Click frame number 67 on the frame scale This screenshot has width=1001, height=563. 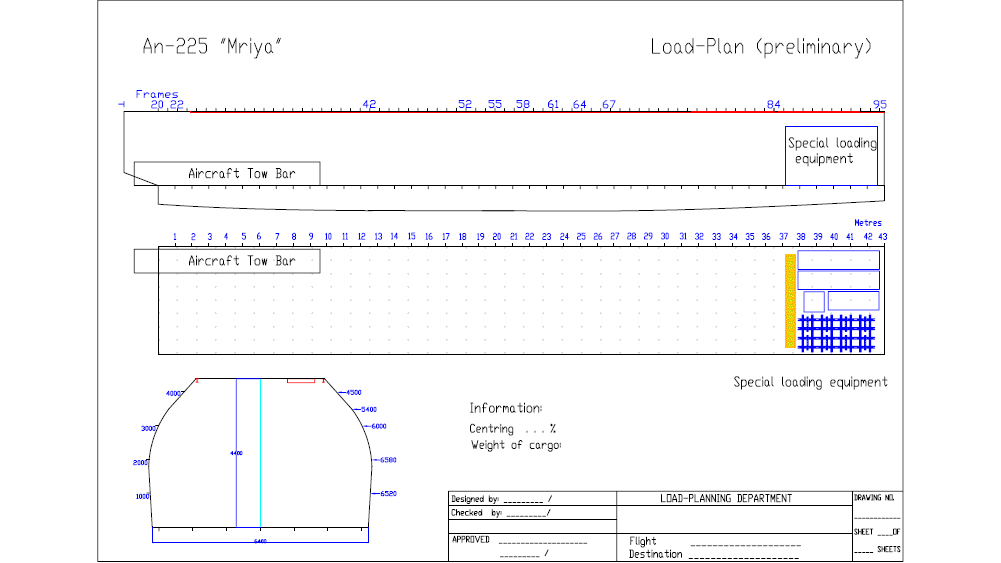point(609,104)
